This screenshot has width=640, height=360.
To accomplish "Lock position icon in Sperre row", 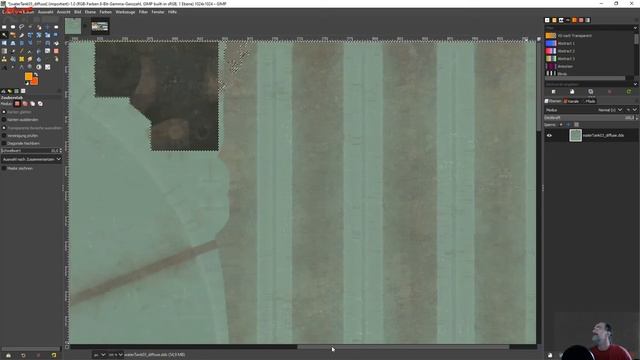I will (568, 124).
